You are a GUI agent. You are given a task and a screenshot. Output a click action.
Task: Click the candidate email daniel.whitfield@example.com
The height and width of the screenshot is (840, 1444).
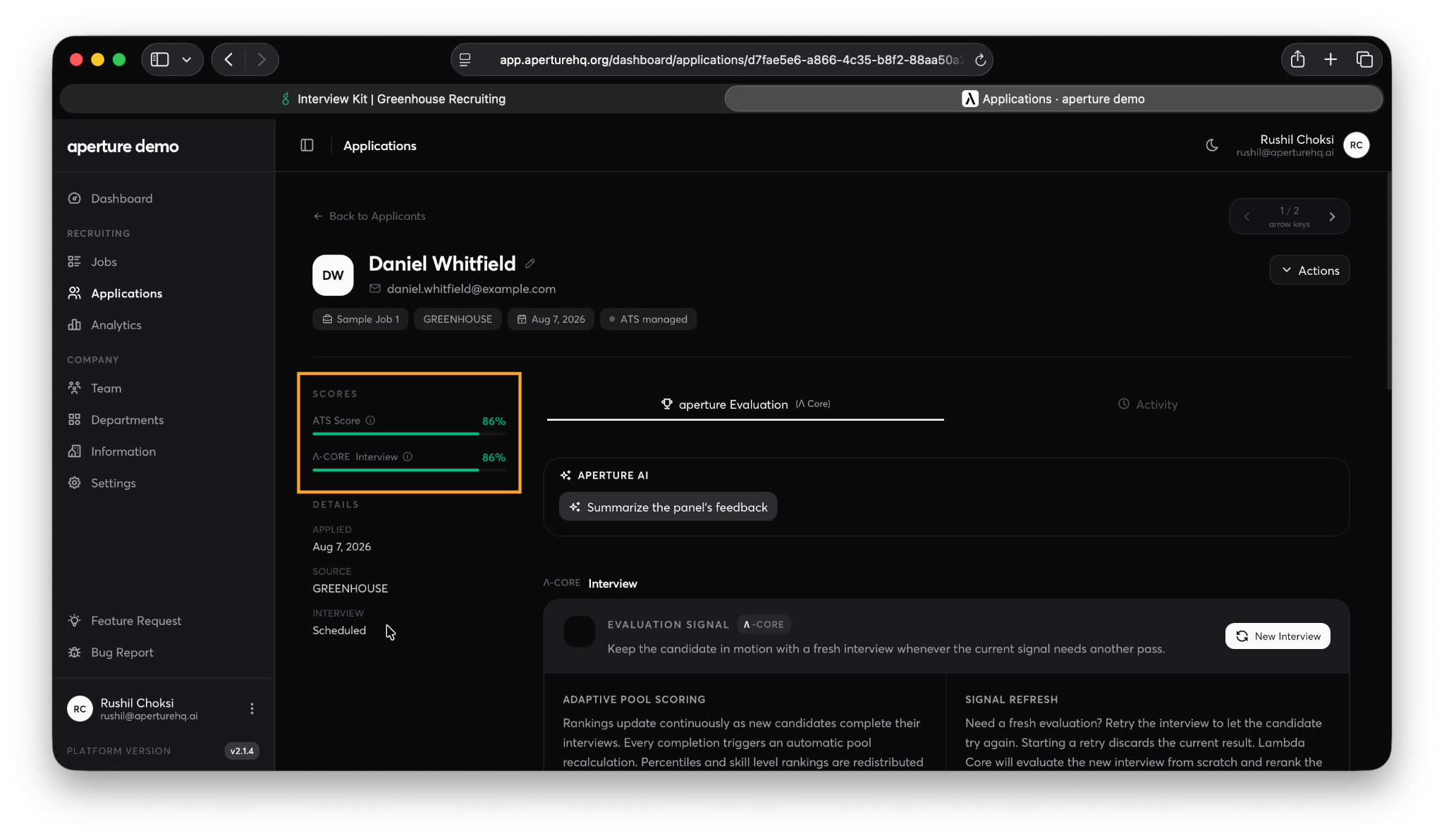(x=471, y=289)
